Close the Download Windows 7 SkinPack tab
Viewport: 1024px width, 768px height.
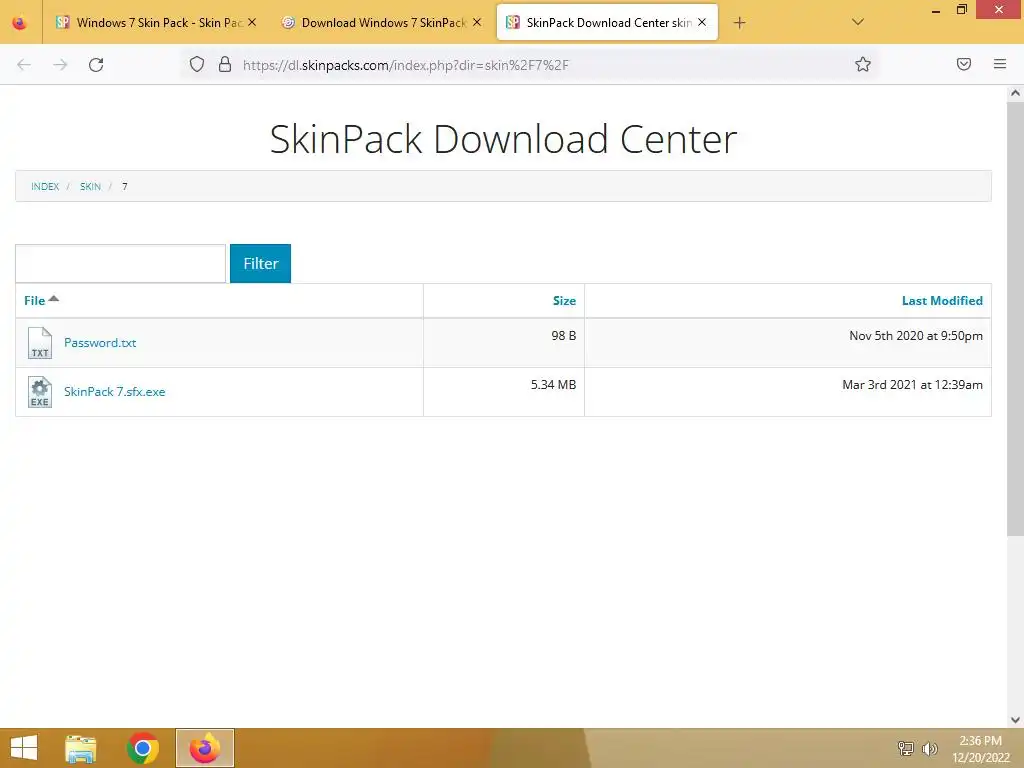(x=477, y=22)
